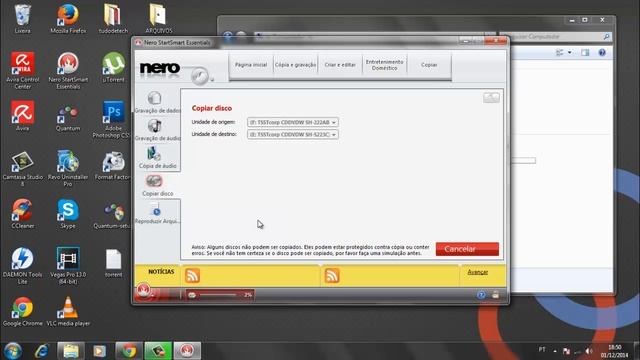Open ARQUIVOS folder on desktop
The image size is (640, 360).
coord(158,19)
